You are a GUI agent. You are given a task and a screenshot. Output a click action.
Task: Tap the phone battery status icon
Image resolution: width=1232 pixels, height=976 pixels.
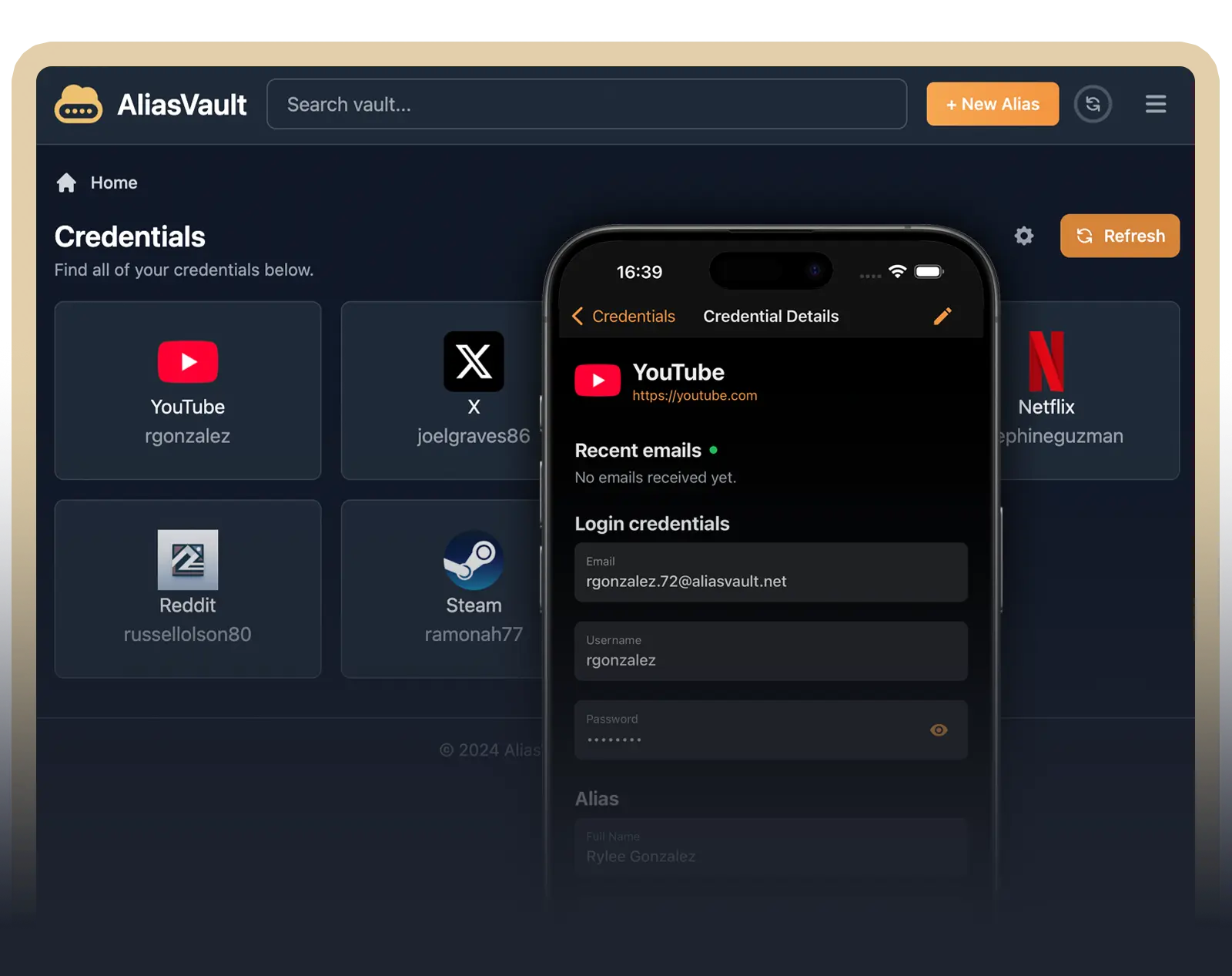point(929,271)
